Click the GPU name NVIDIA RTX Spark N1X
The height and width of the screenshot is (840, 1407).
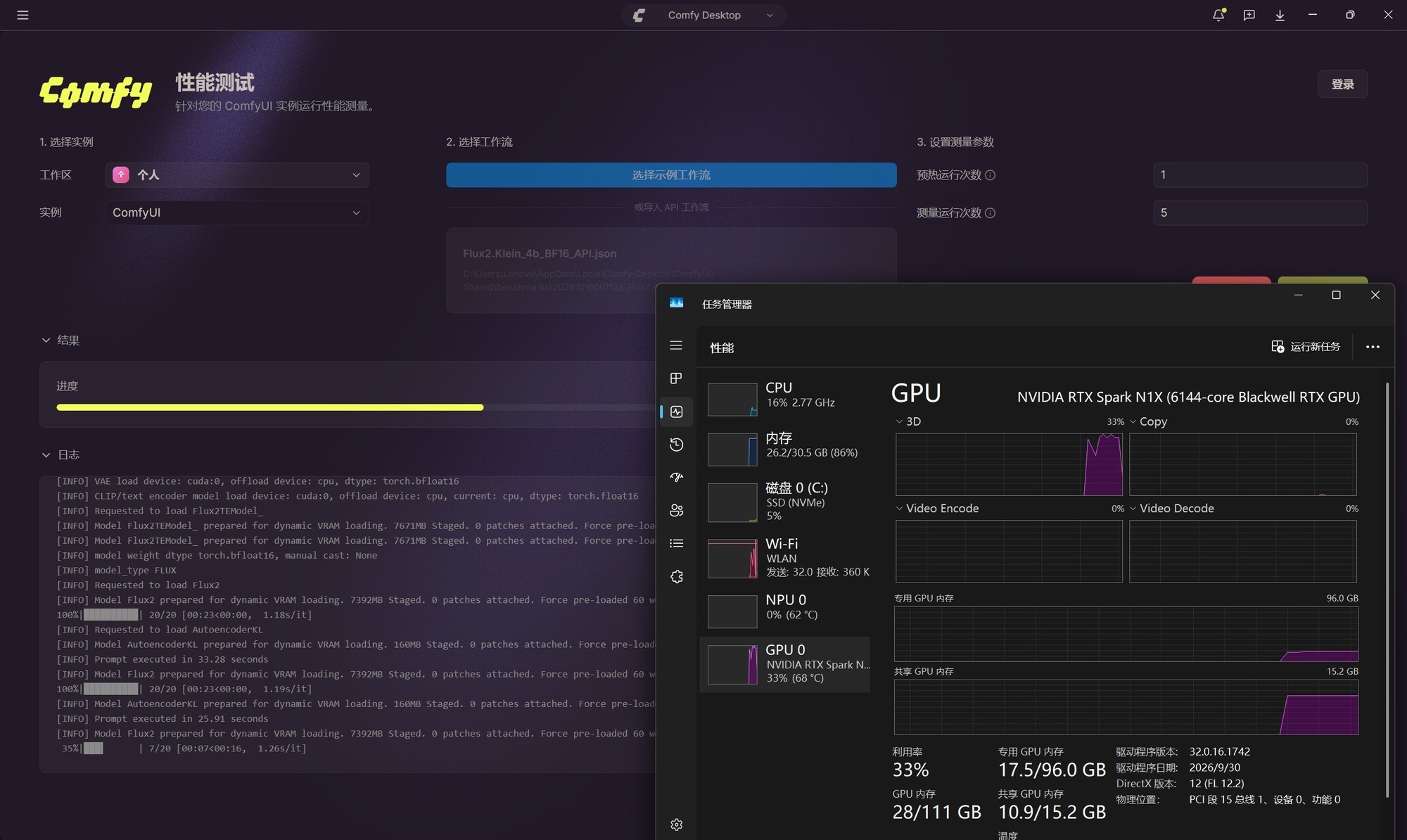pyautogui.click(x=1188, y=397)
